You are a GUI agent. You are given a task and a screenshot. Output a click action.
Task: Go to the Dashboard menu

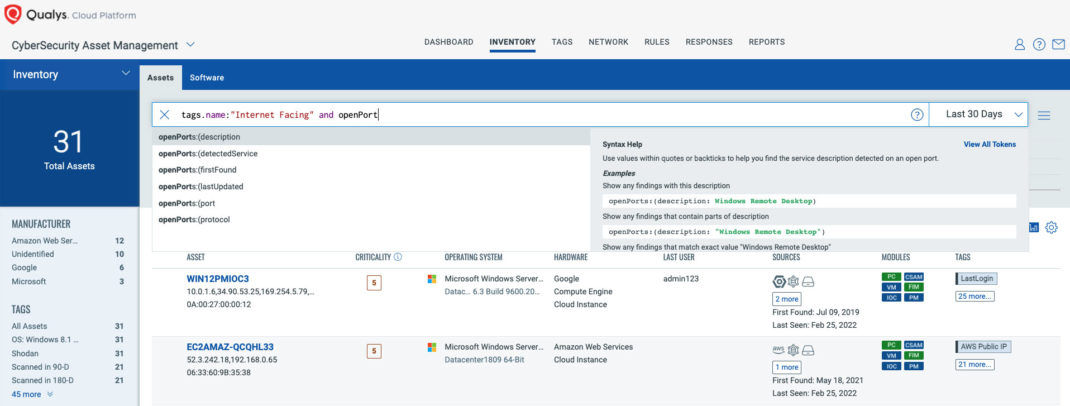point(448,42)
